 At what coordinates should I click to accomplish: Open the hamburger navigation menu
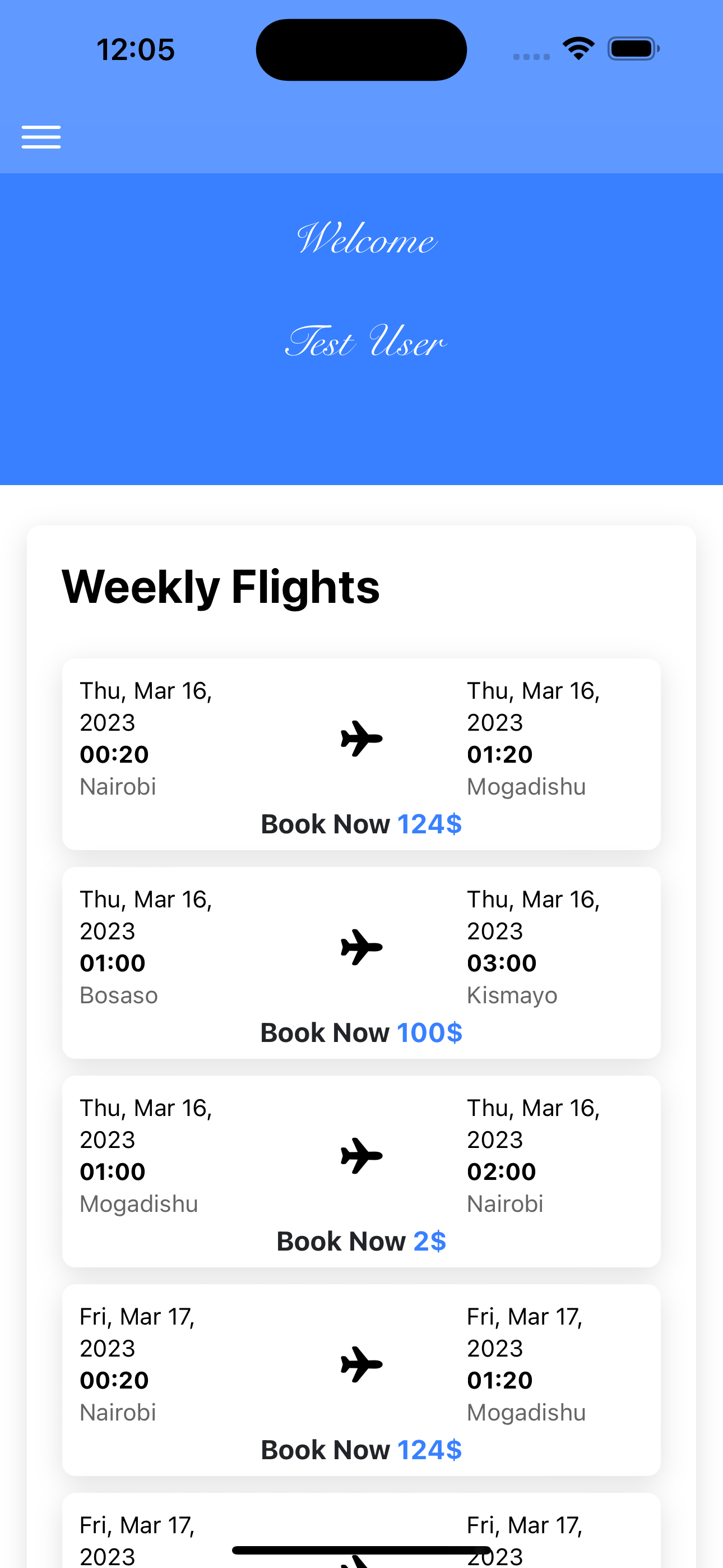click(x=41, y=137)
